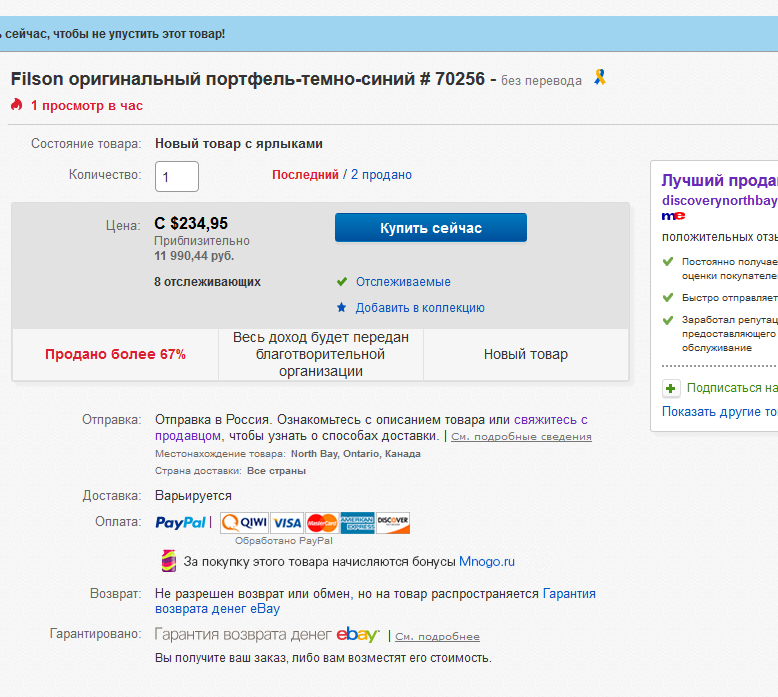Click checkmark beside 'Быстро отправляет' seller note
The height and width of the screenshot is (697, 778).
tap(668, 298)
